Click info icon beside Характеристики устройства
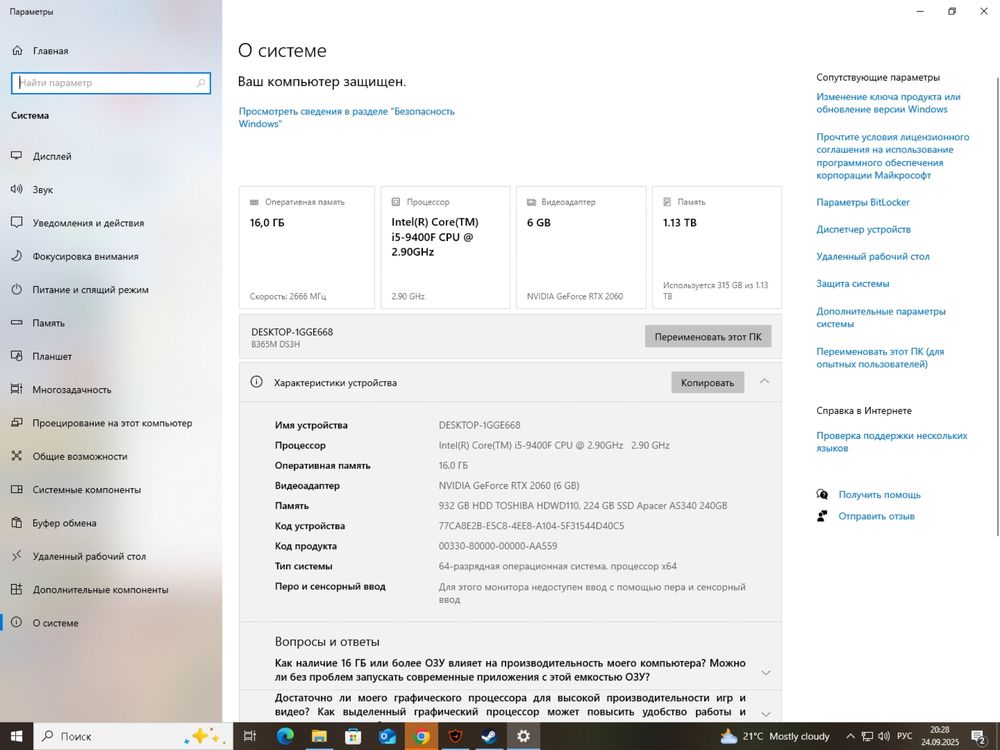Image resolution: width=1000 pixels, height=750 pixels. point(256,382)
